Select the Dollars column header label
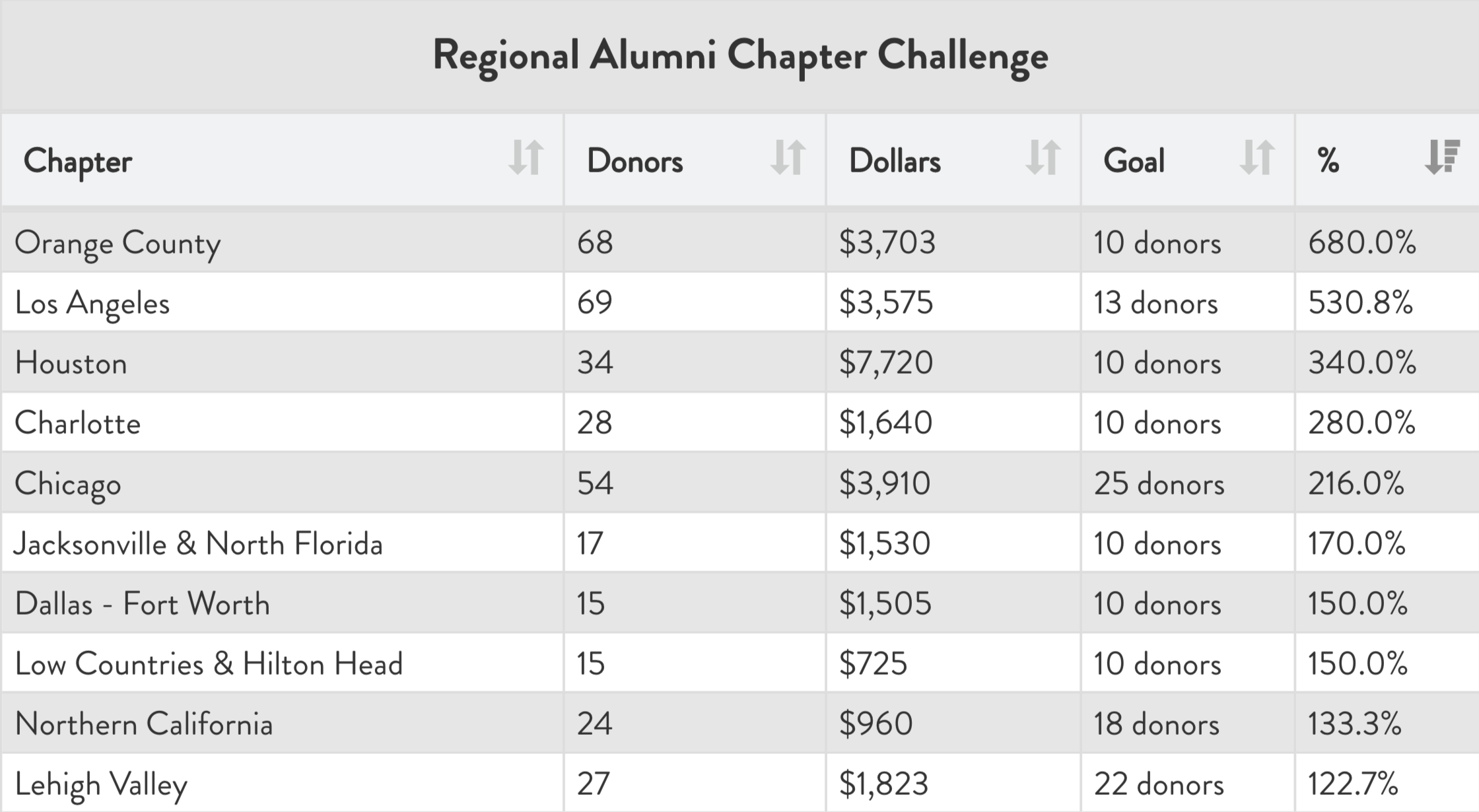 tap(895, 160)
